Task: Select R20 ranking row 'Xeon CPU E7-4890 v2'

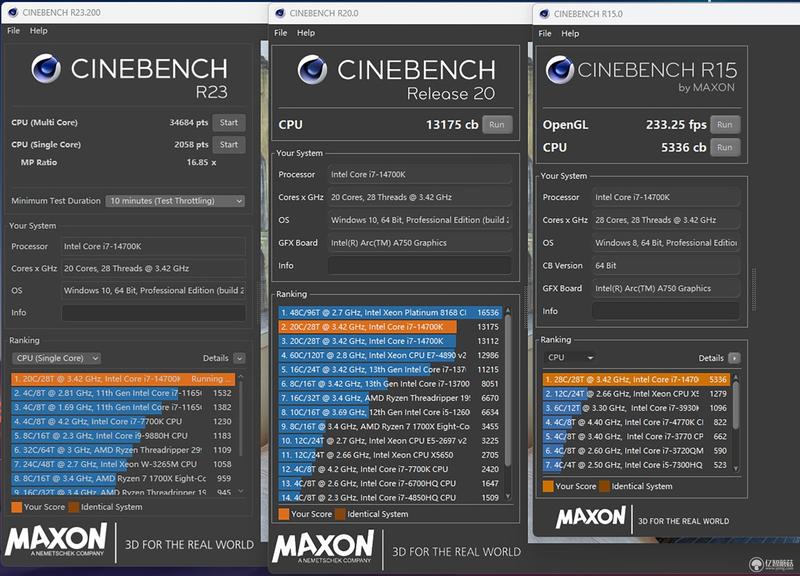Action: pyautogui.click(x=390, y=355)
